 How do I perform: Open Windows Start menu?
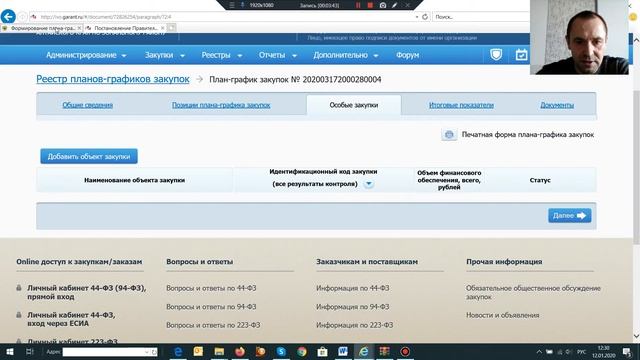click(9, 351)
